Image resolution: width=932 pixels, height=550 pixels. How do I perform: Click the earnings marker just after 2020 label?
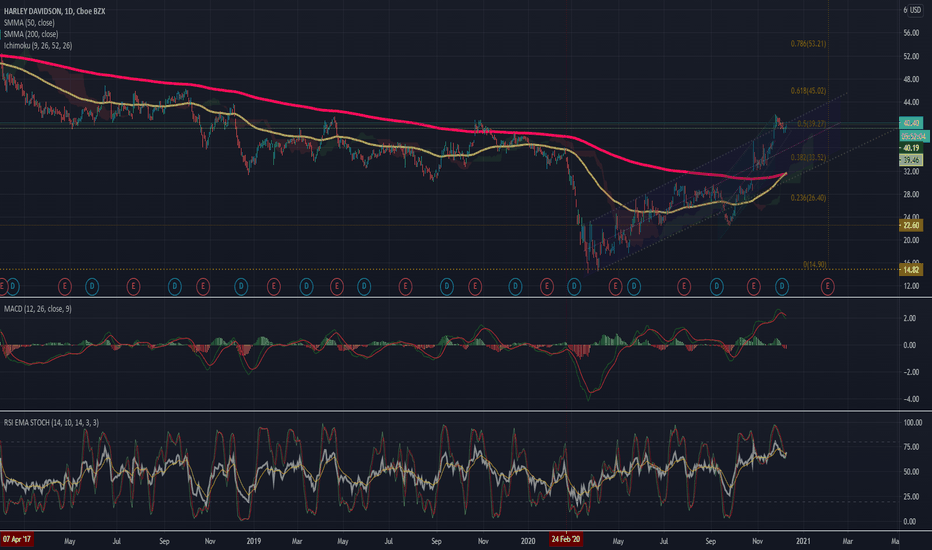(546, 287)
